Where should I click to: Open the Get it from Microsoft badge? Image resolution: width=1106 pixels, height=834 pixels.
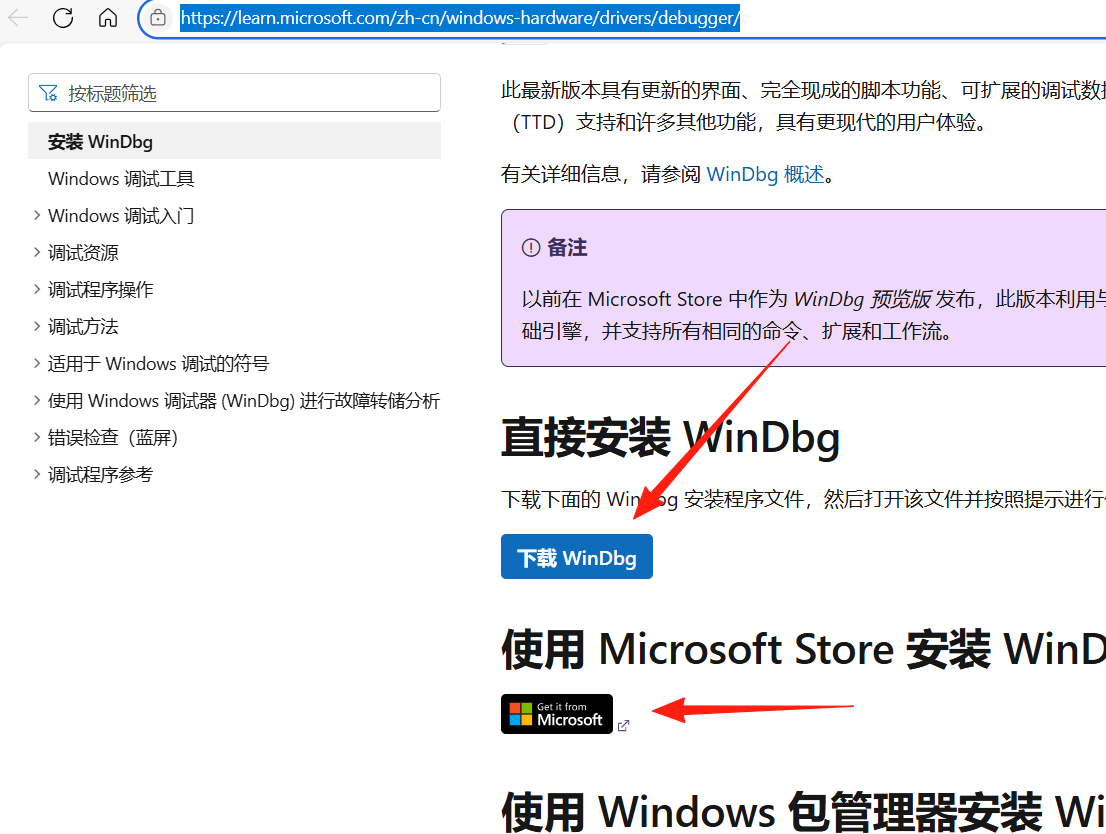[556, 714]
